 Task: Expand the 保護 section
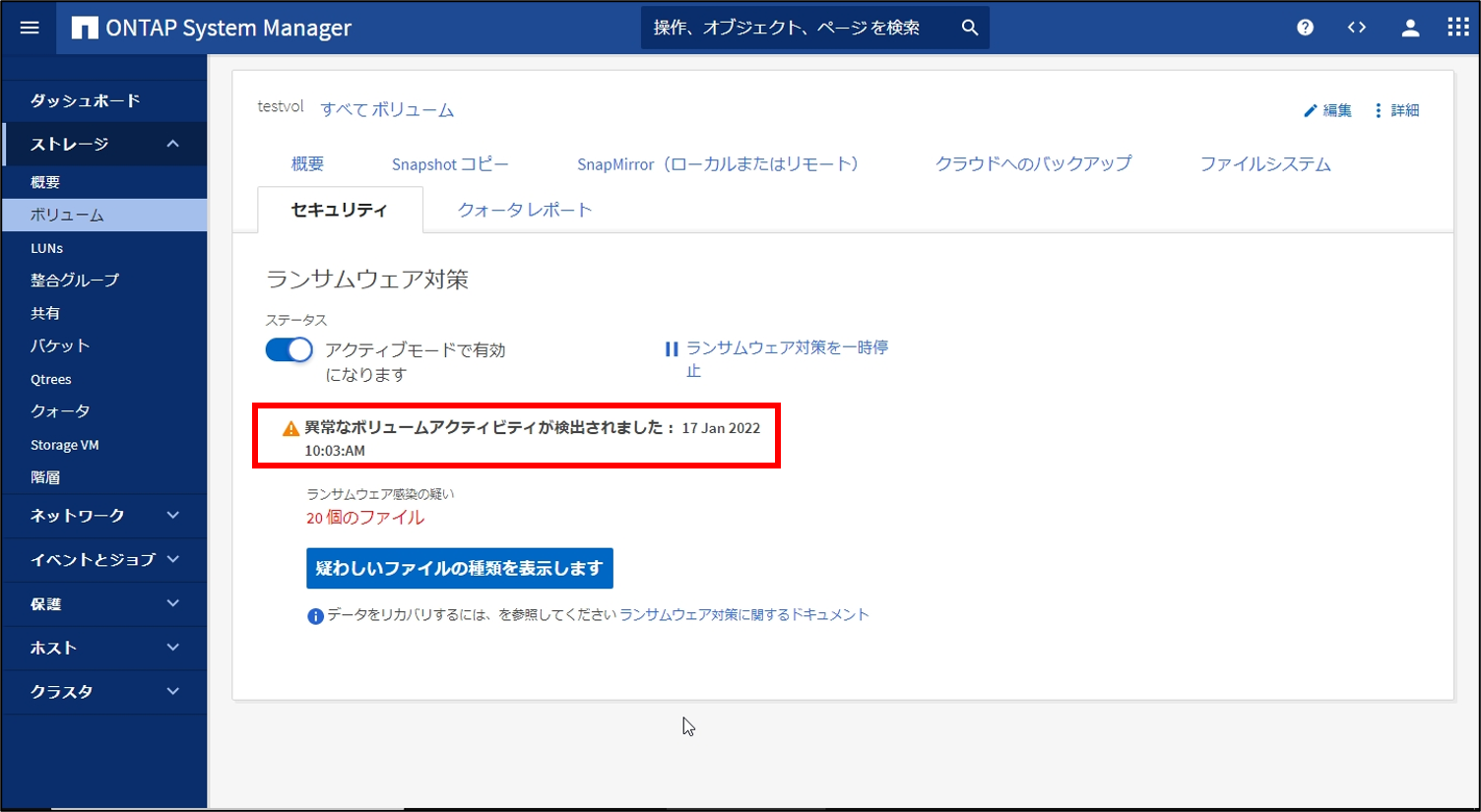coord(104,604)
